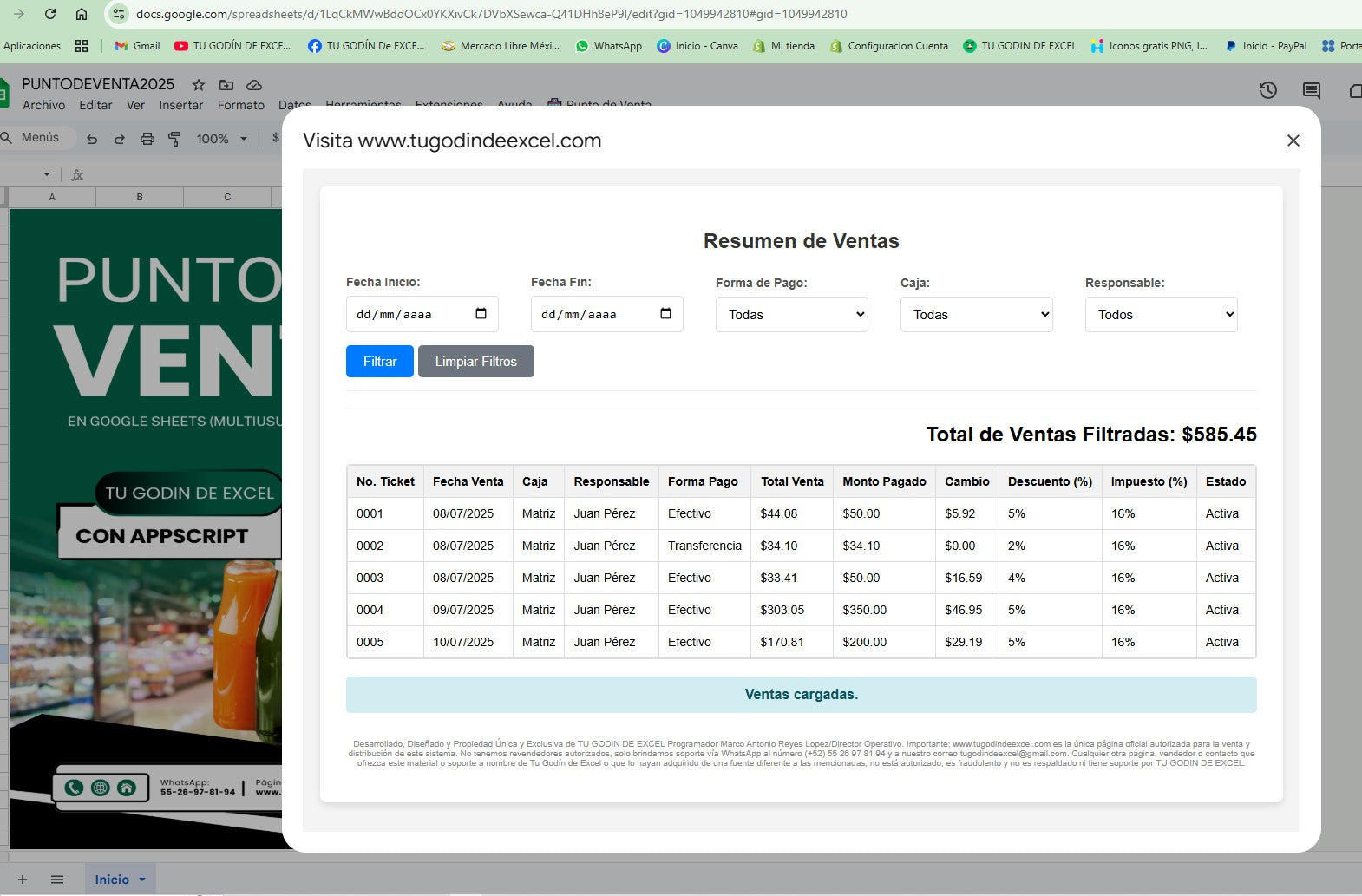
Task: Go to browser home page icon
Action: tap(82, 14)
